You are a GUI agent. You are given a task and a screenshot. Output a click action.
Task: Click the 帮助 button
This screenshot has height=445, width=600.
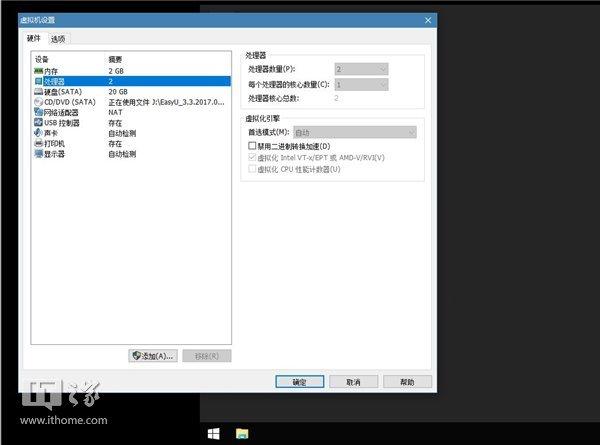click(407, 382)
